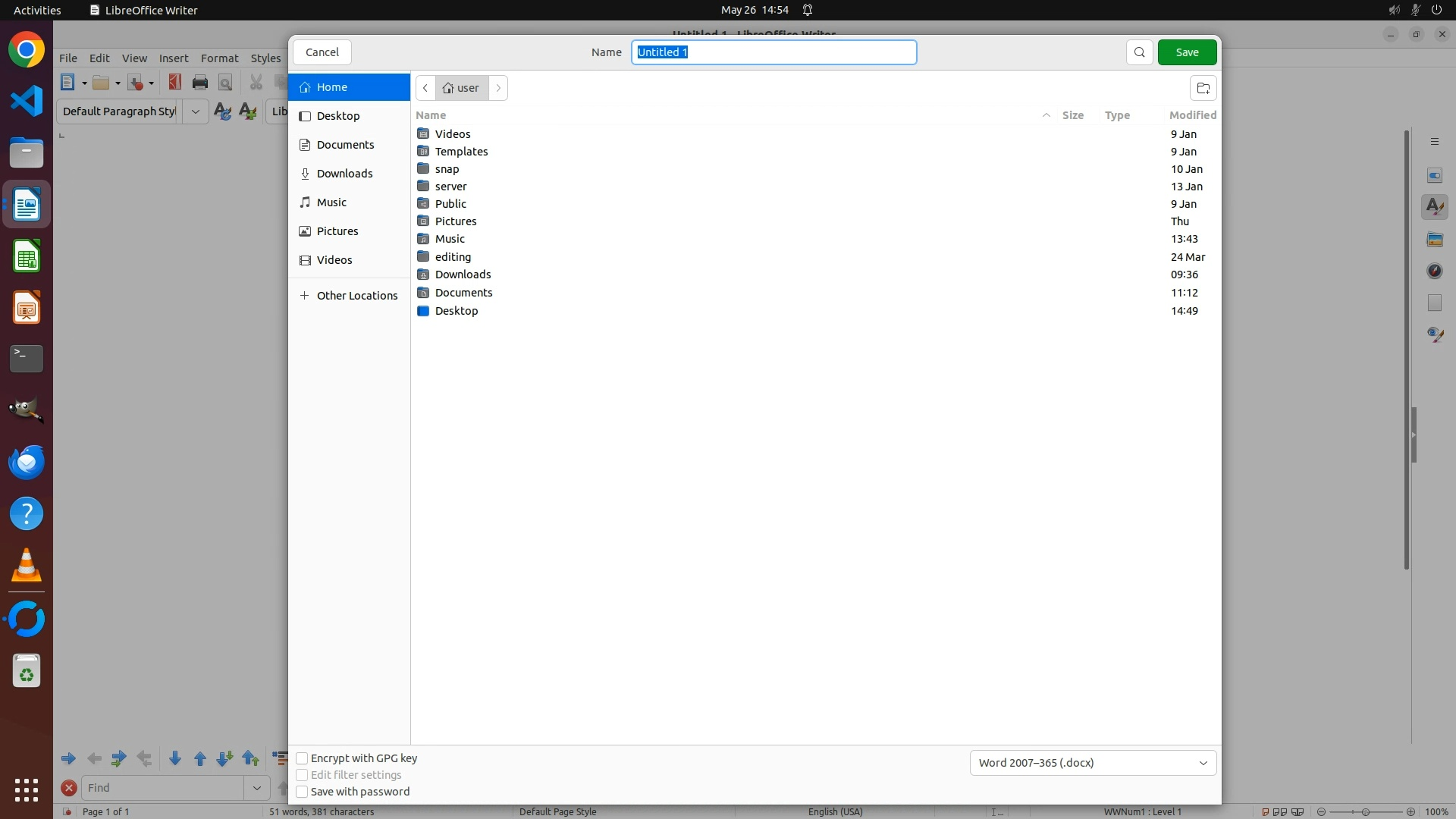The width and height of the screenshot is (1456, 819).
Task: Close the Find toolbar with red X
Action: click(x=69, y=788)
